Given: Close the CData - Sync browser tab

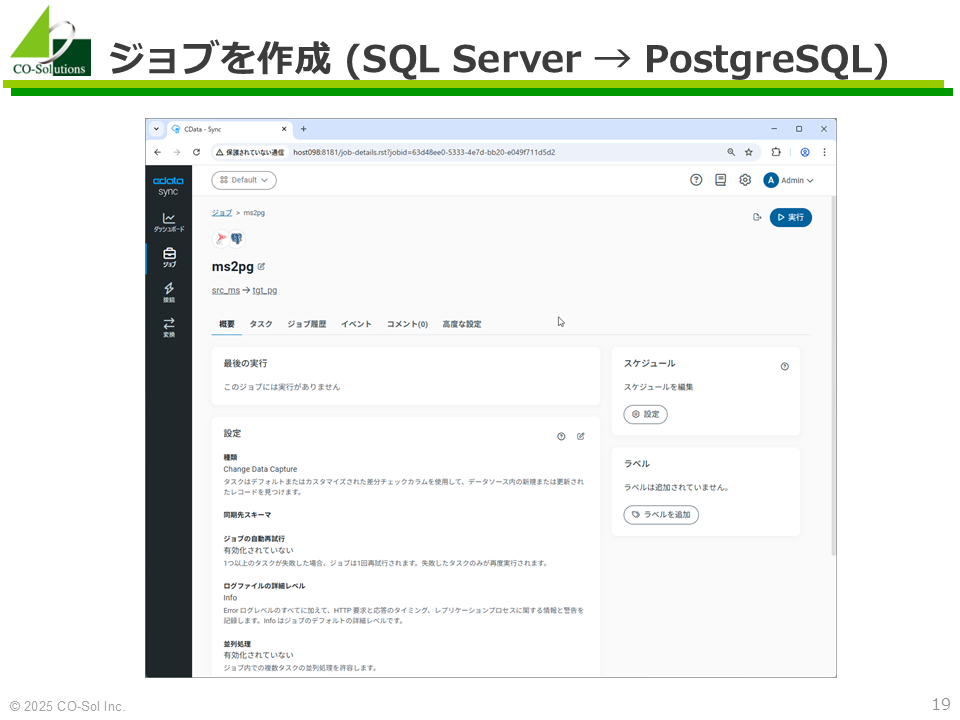Looking at the screenshot, I should 284,129.
